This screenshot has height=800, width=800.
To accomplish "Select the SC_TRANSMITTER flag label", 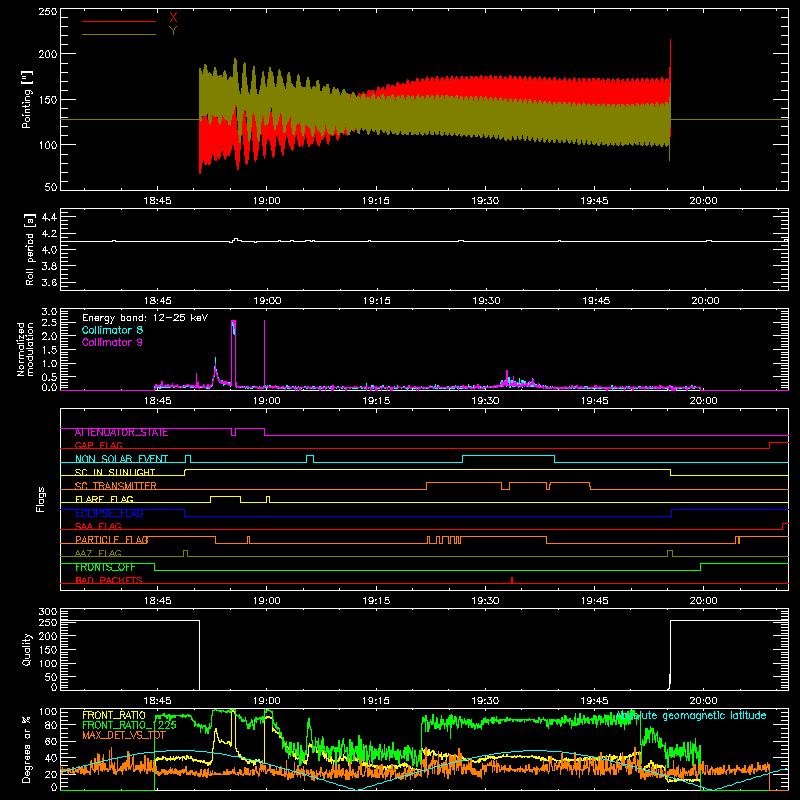I will 116,486.
